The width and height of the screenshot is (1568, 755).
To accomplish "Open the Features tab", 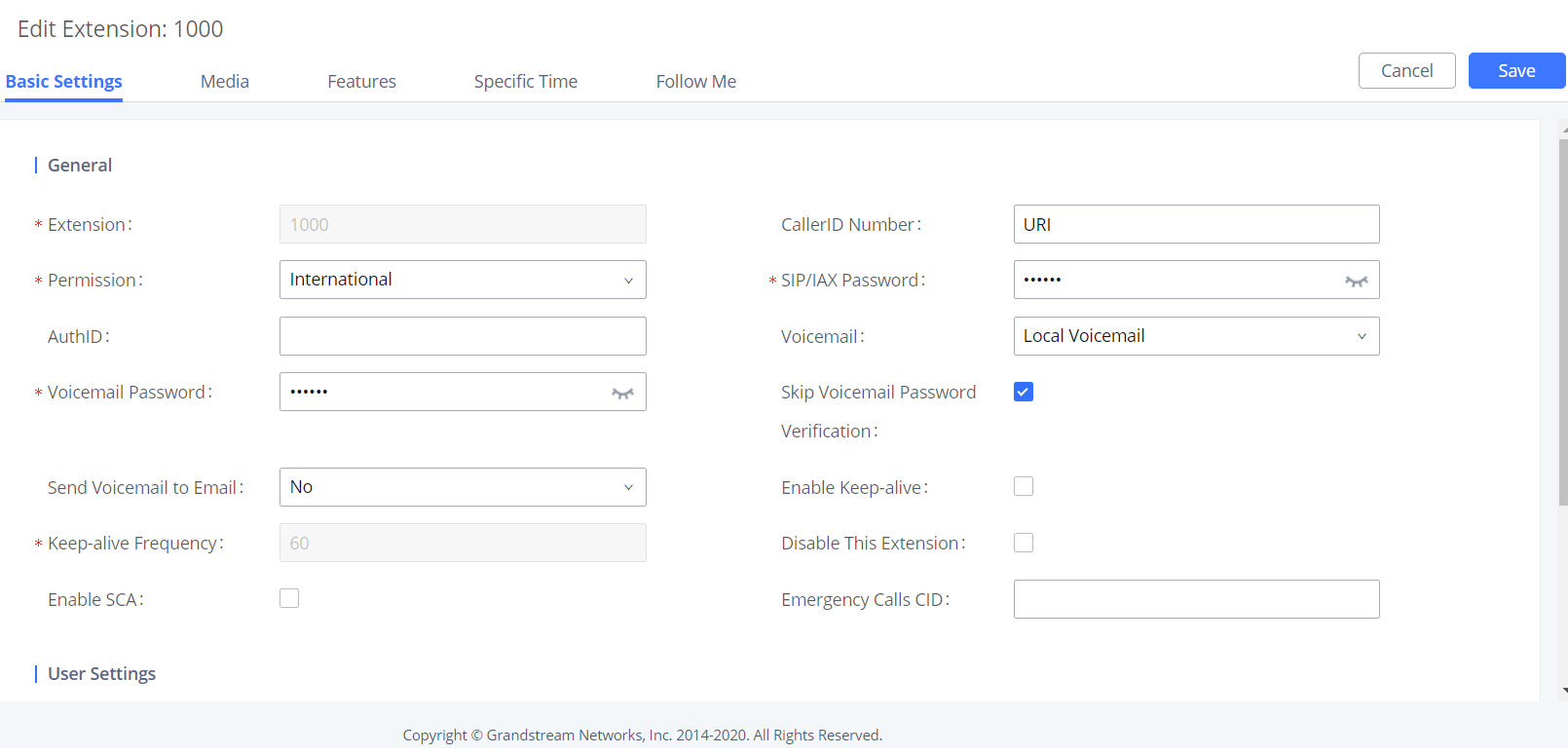I will click(361, 82).
